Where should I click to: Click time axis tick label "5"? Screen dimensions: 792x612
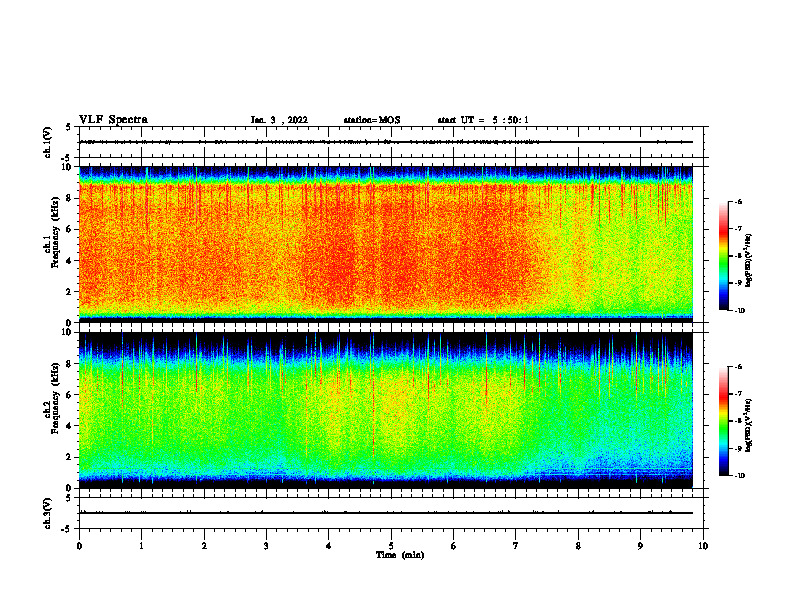[x=391, y=546]
